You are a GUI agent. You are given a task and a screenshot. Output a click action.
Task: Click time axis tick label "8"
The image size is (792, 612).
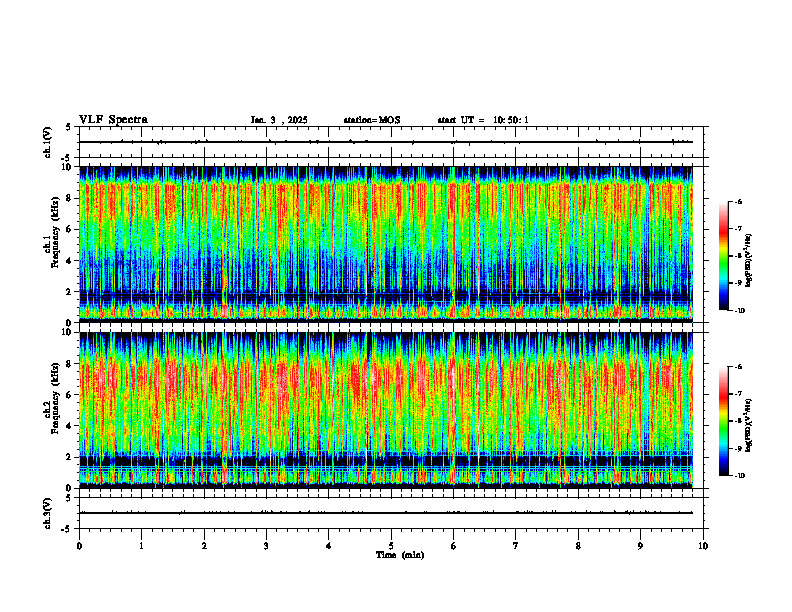[x=578, y=546]
